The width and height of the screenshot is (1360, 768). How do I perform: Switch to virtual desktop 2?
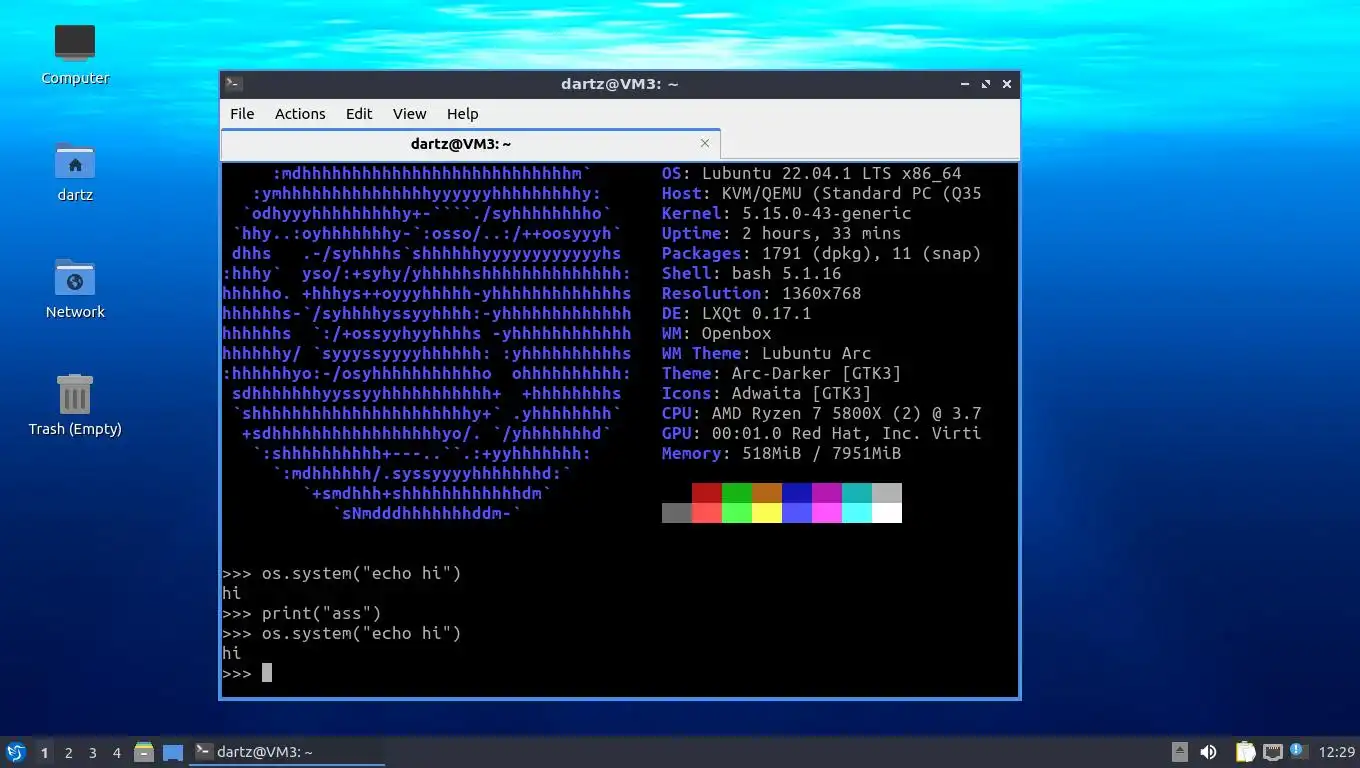click(x=68, y=752)
